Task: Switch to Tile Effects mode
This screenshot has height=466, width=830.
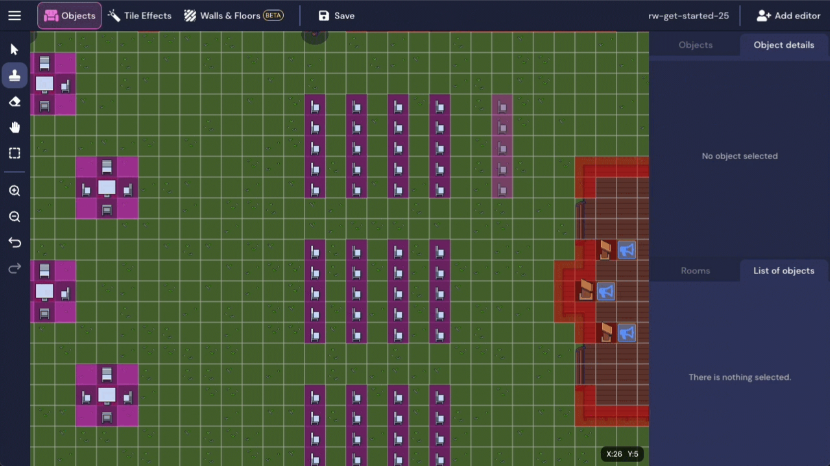Action: [x=140, y=16]
